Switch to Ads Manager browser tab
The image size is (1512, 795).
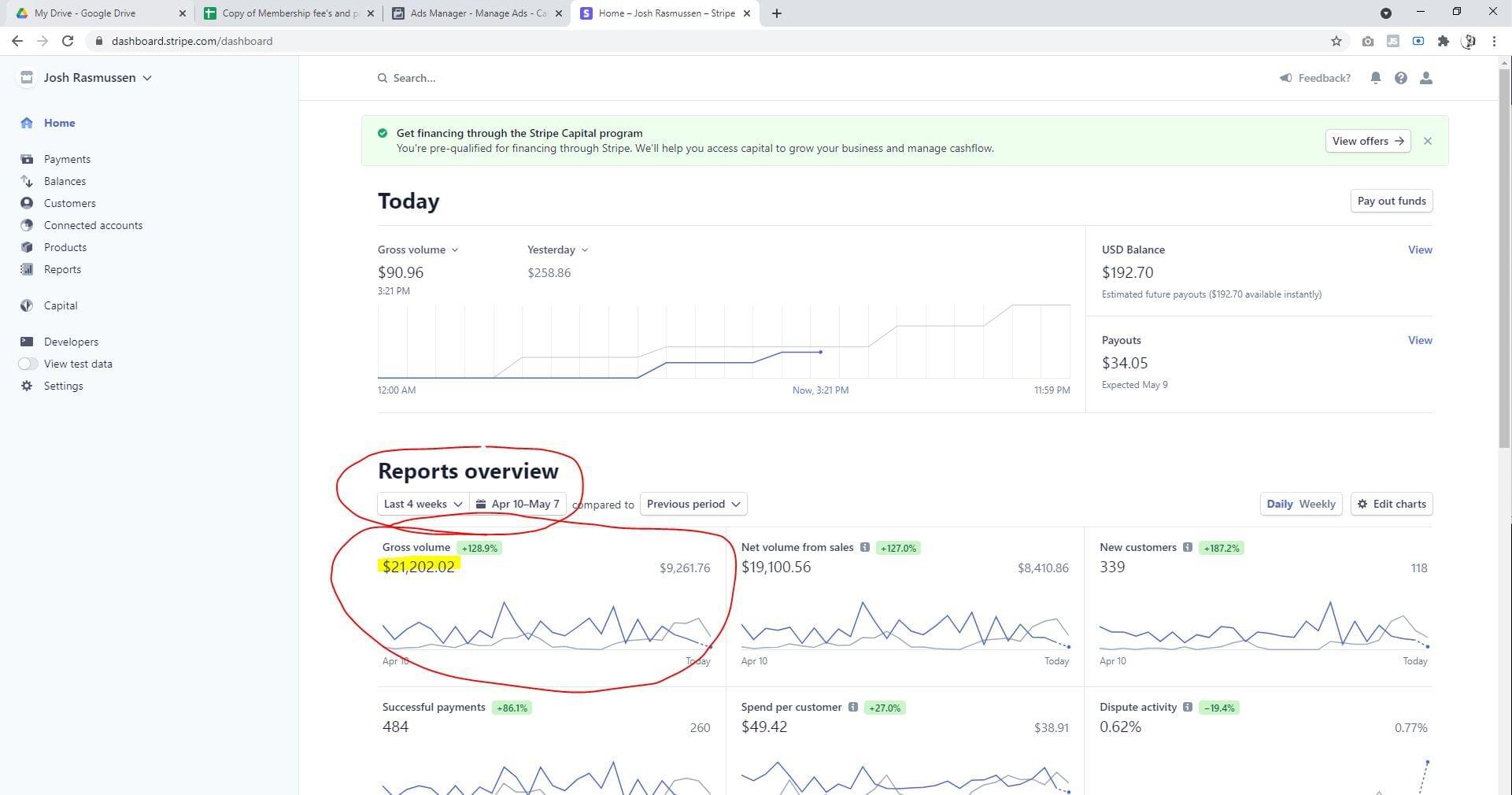(x=477, y=13)
